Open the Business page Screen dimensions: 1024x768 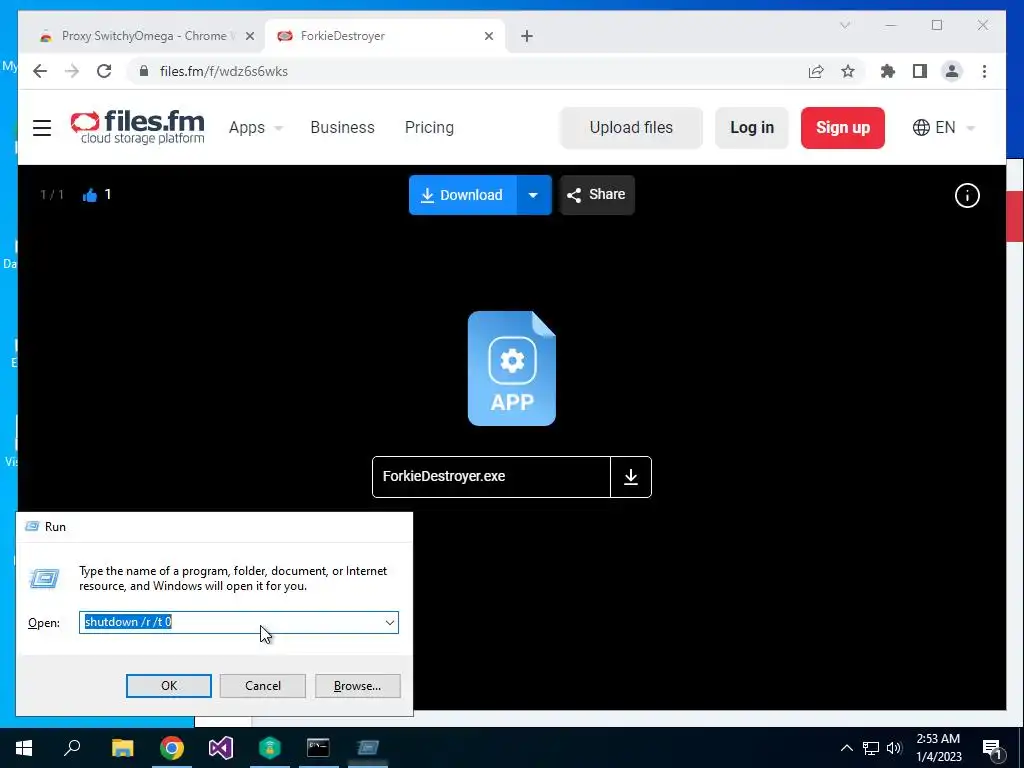coord(342,127)
